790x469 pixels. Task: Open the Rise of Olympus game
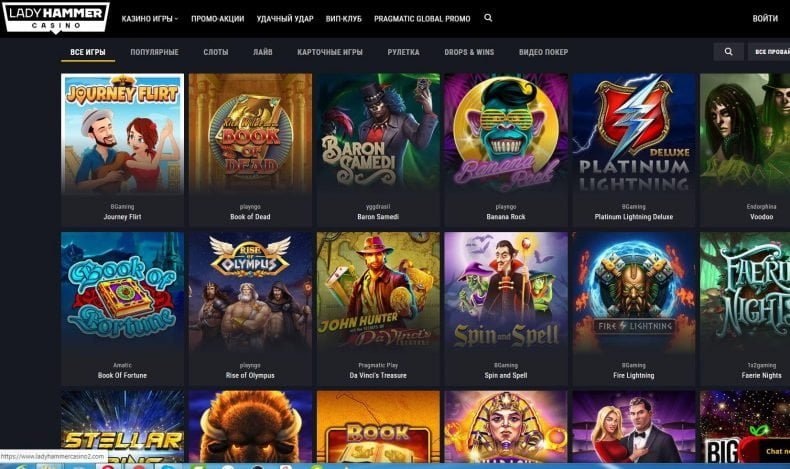[250, 292]
